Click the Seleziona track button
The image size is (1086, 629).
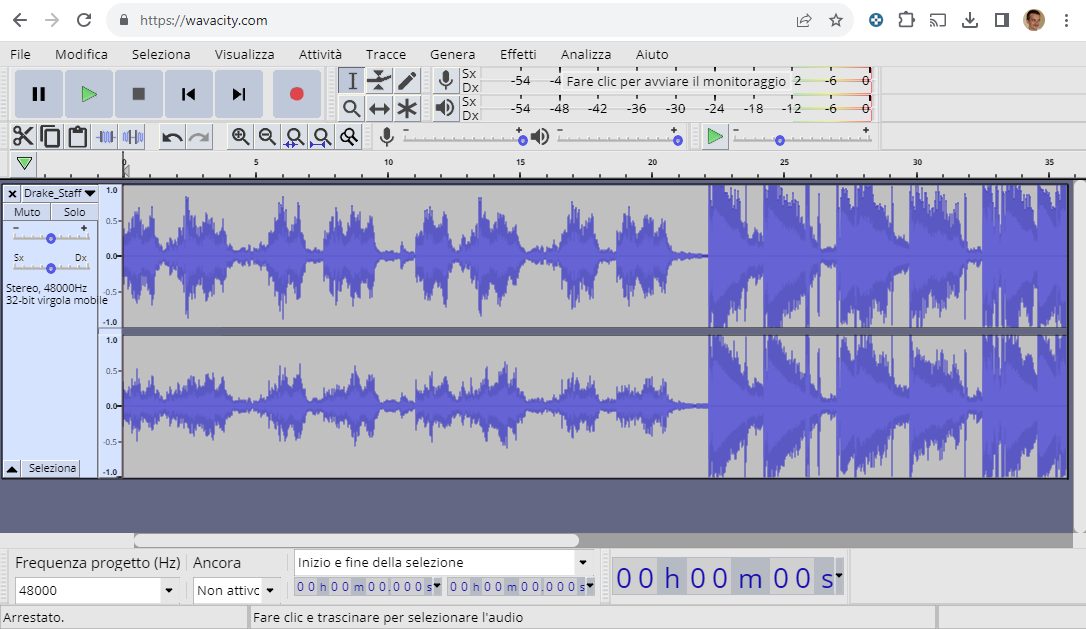tap(52, 468)
